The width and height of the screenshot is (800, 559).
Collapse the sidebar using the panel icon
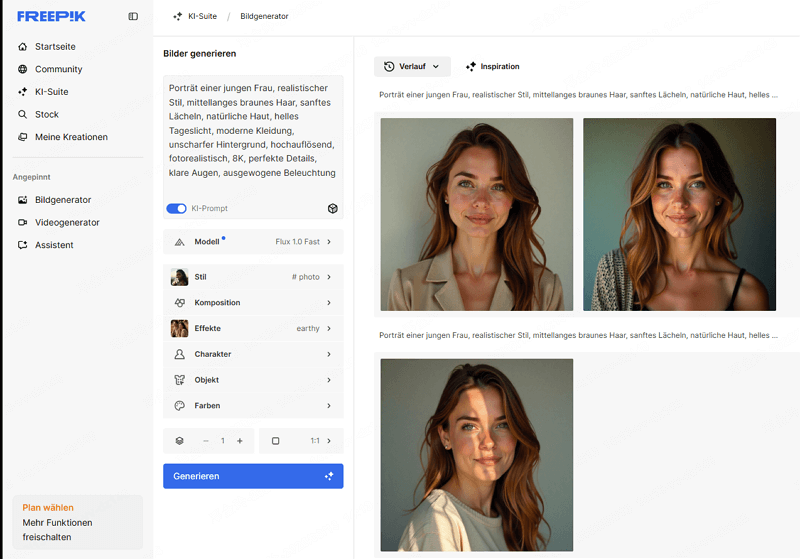click(x=133, y=17)
